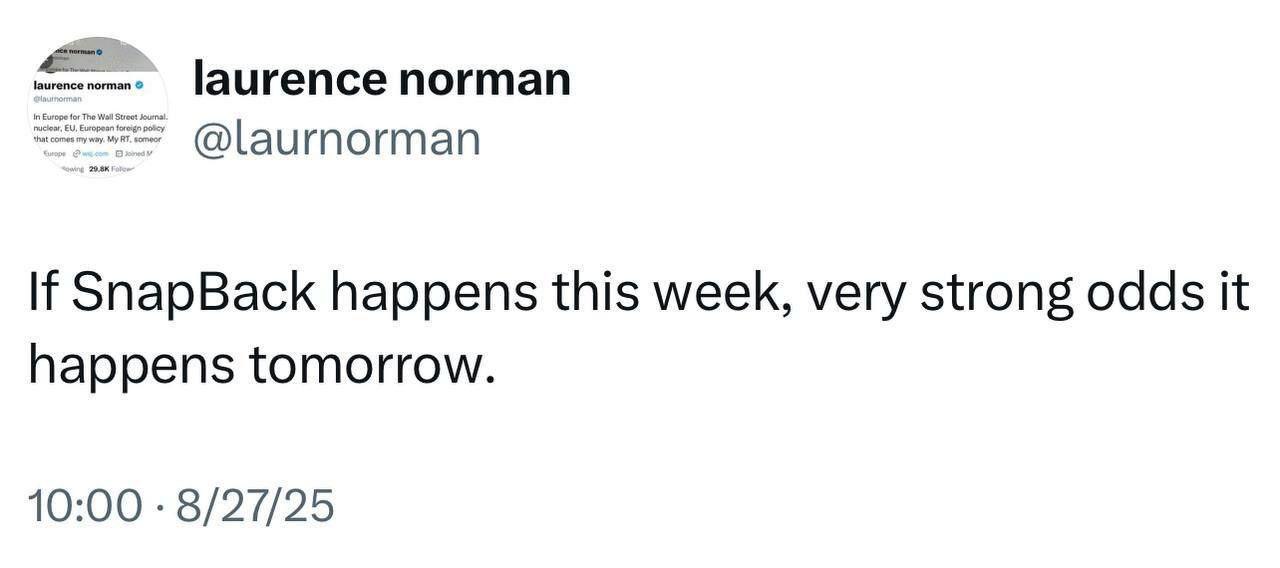The width and height of the screenshot is (1280, 568).
Task: Click the 8/27/25 tweet date
Action: pos(254,505)
